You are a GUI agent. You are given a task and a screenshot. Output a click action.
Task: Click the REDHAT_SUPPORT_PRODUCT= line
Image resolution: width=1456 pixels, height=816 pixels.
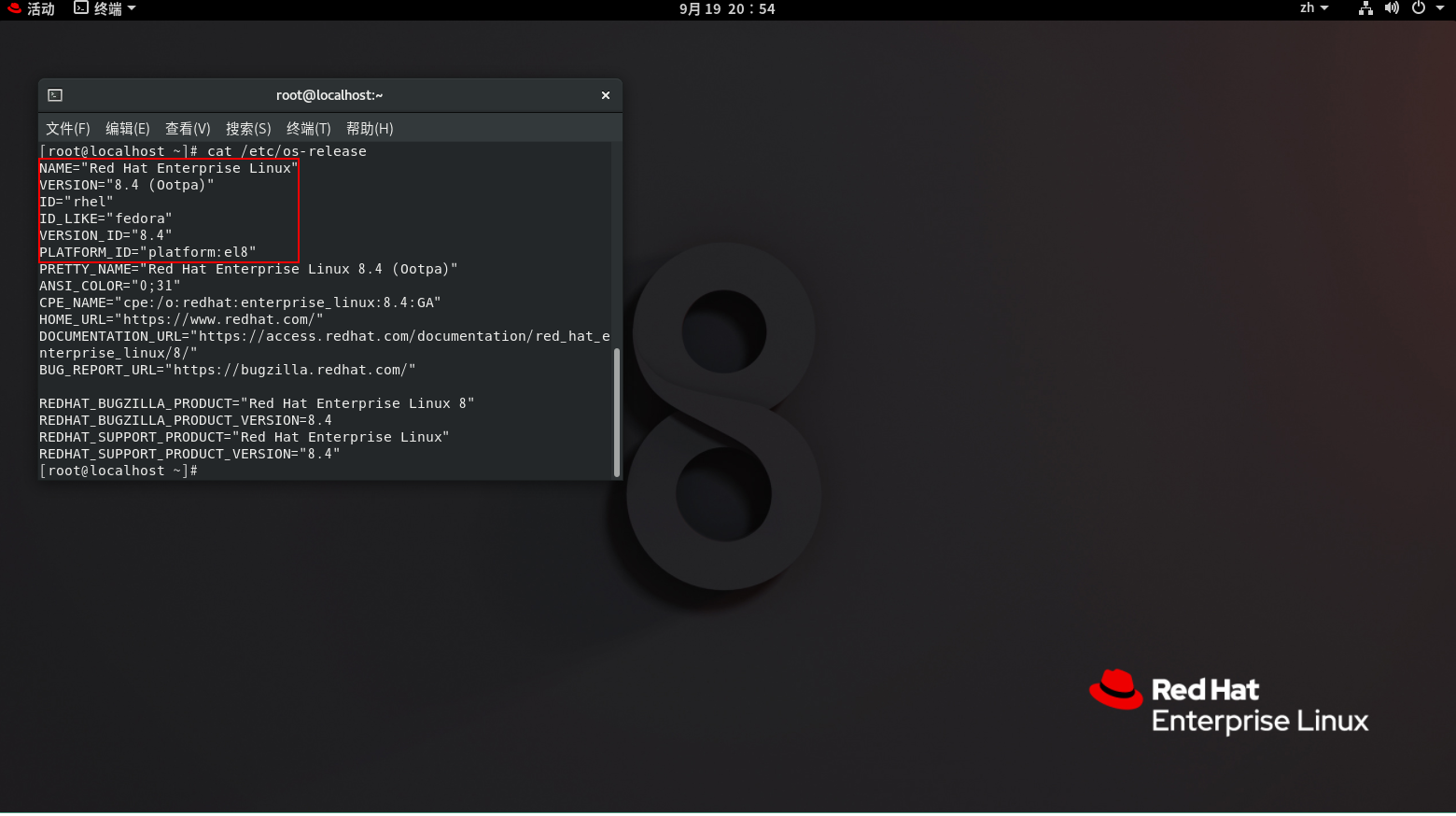[x=245, y=437]
